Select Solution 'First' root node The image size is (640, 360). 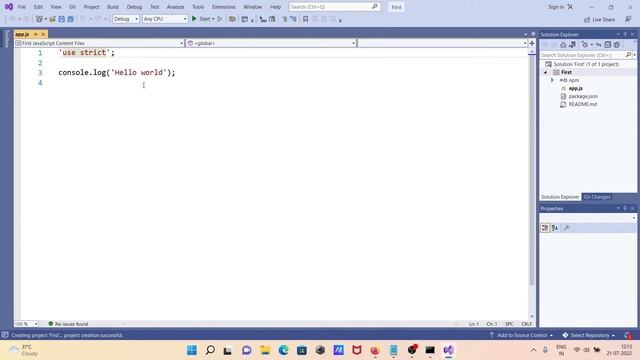586,64
